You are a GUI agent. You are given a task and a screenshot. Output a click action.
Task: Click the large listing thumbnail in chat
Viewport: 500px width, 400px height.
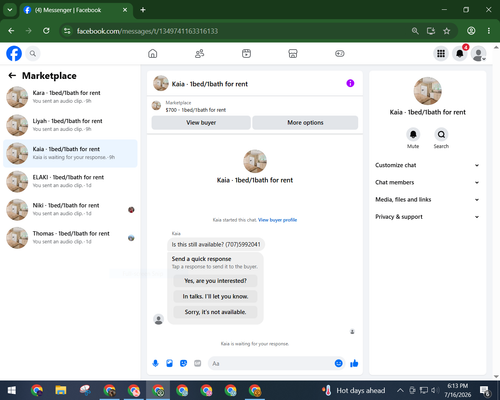click(x=255, y=161)
